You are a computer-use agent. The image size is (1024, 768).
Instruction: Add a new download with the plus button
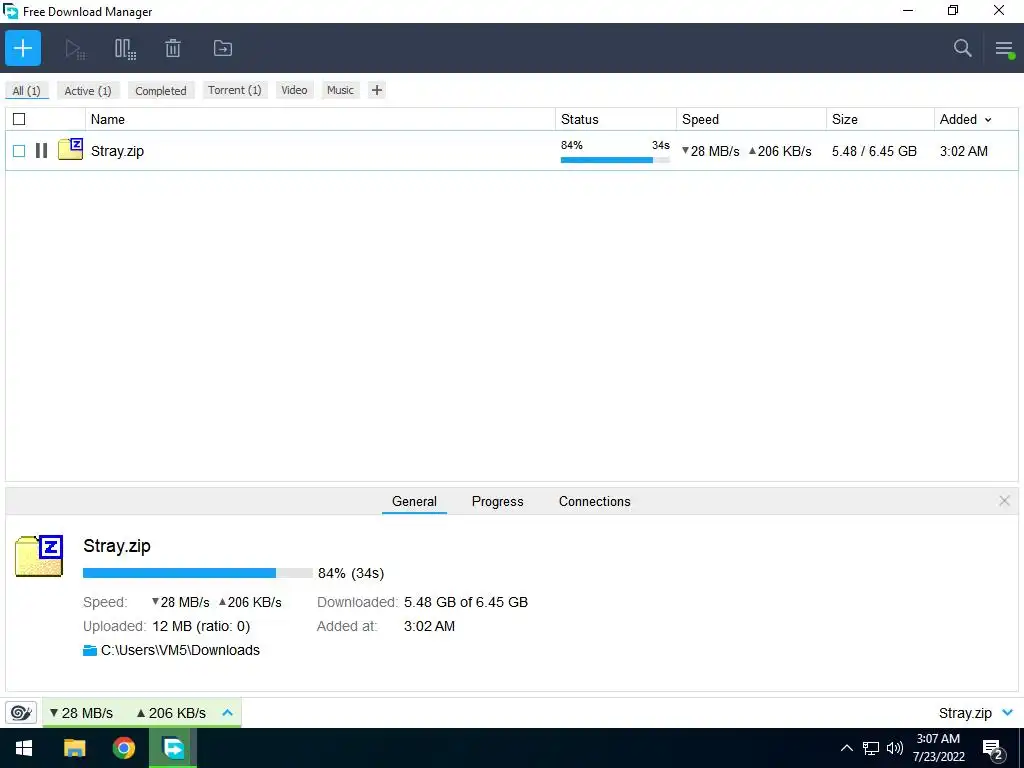(x=23, y=48)
